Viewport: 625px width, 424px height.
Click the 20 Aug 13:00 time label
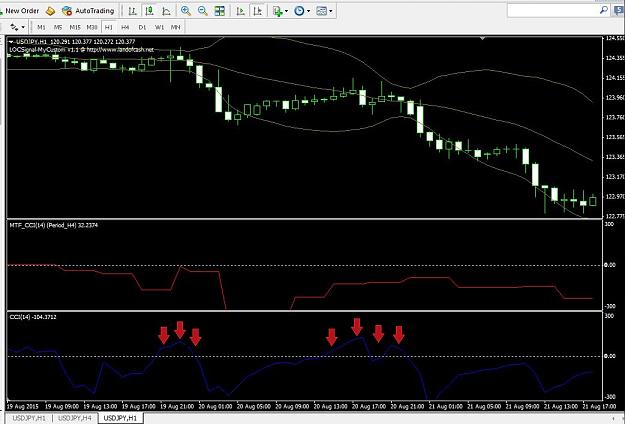click(331, 406)
